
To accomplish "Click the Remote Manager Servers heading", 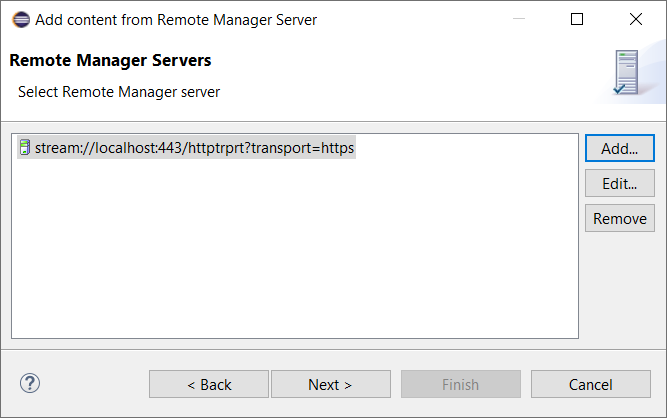I will 110,60.
